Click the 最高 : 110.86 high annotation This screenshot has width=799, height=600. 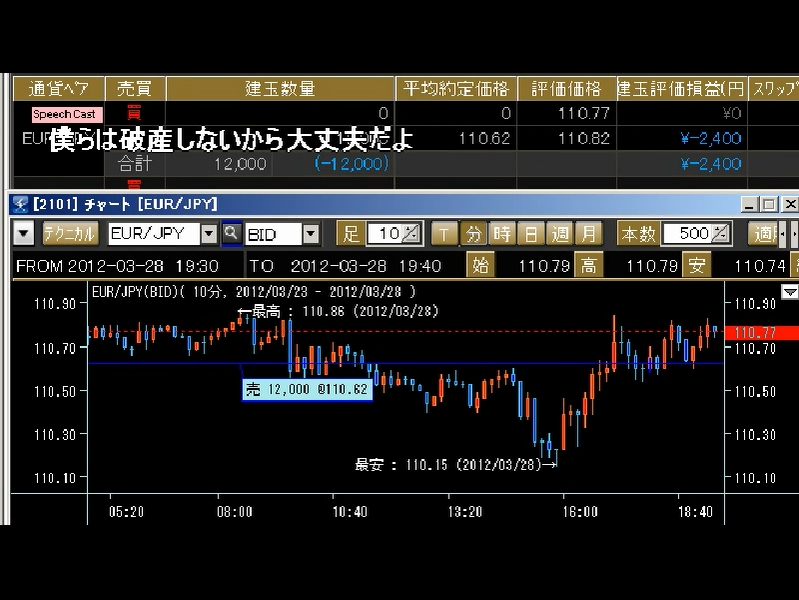tap(338, 311)
